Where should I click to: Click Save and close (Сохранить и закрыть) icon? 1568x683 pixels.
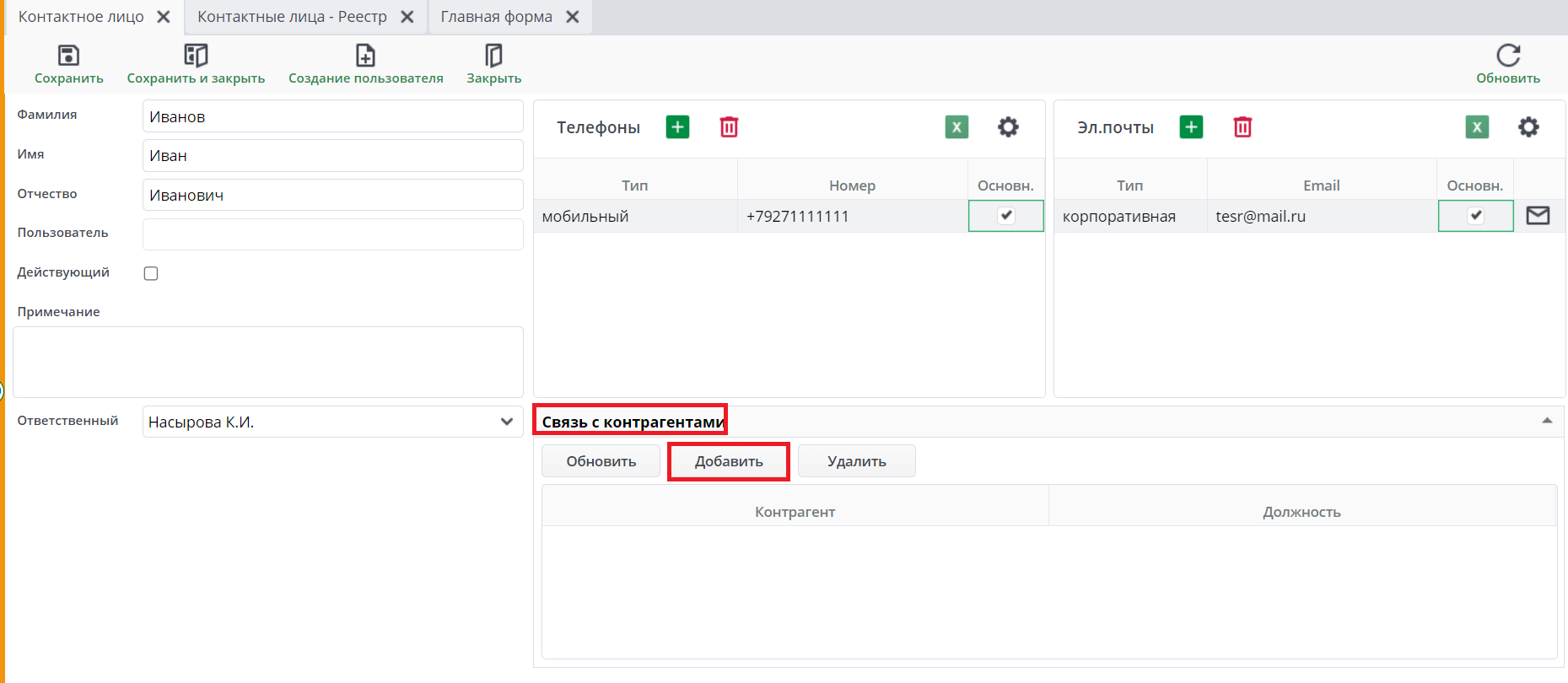(x=196, y=56)
